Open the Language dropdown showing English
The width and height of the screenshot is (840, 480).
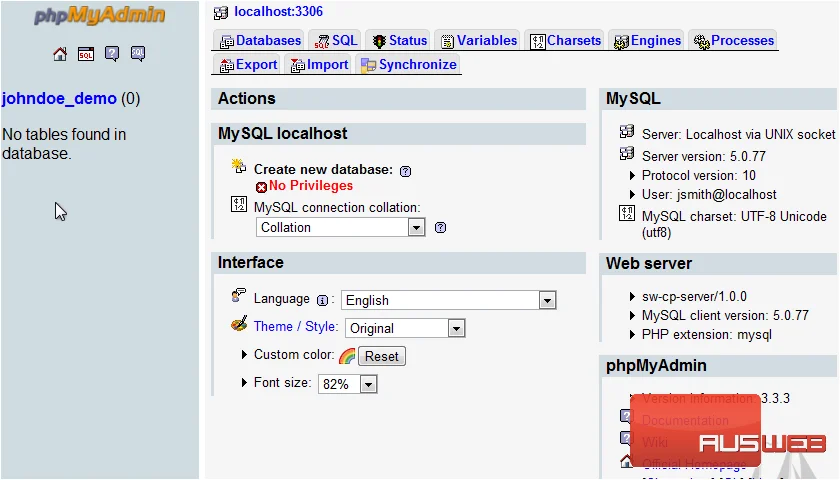(449, 301)
